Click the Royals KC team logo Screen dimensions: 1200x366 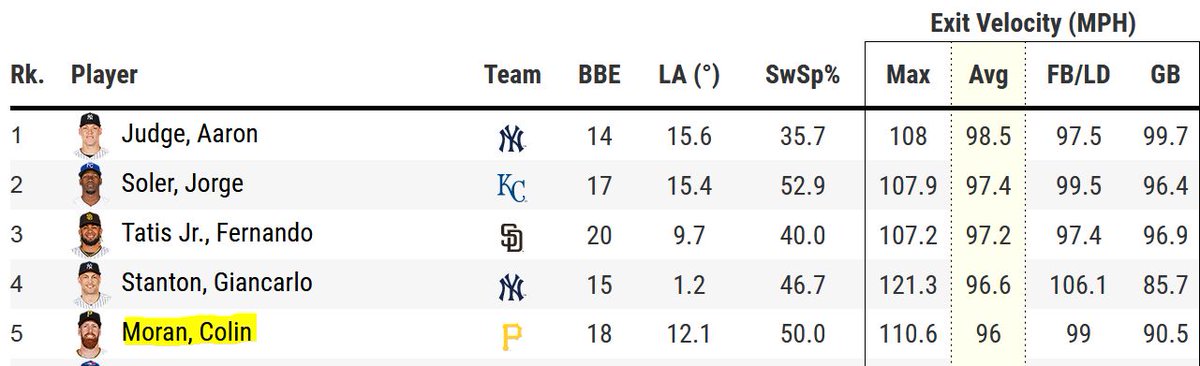pos(511,188)
